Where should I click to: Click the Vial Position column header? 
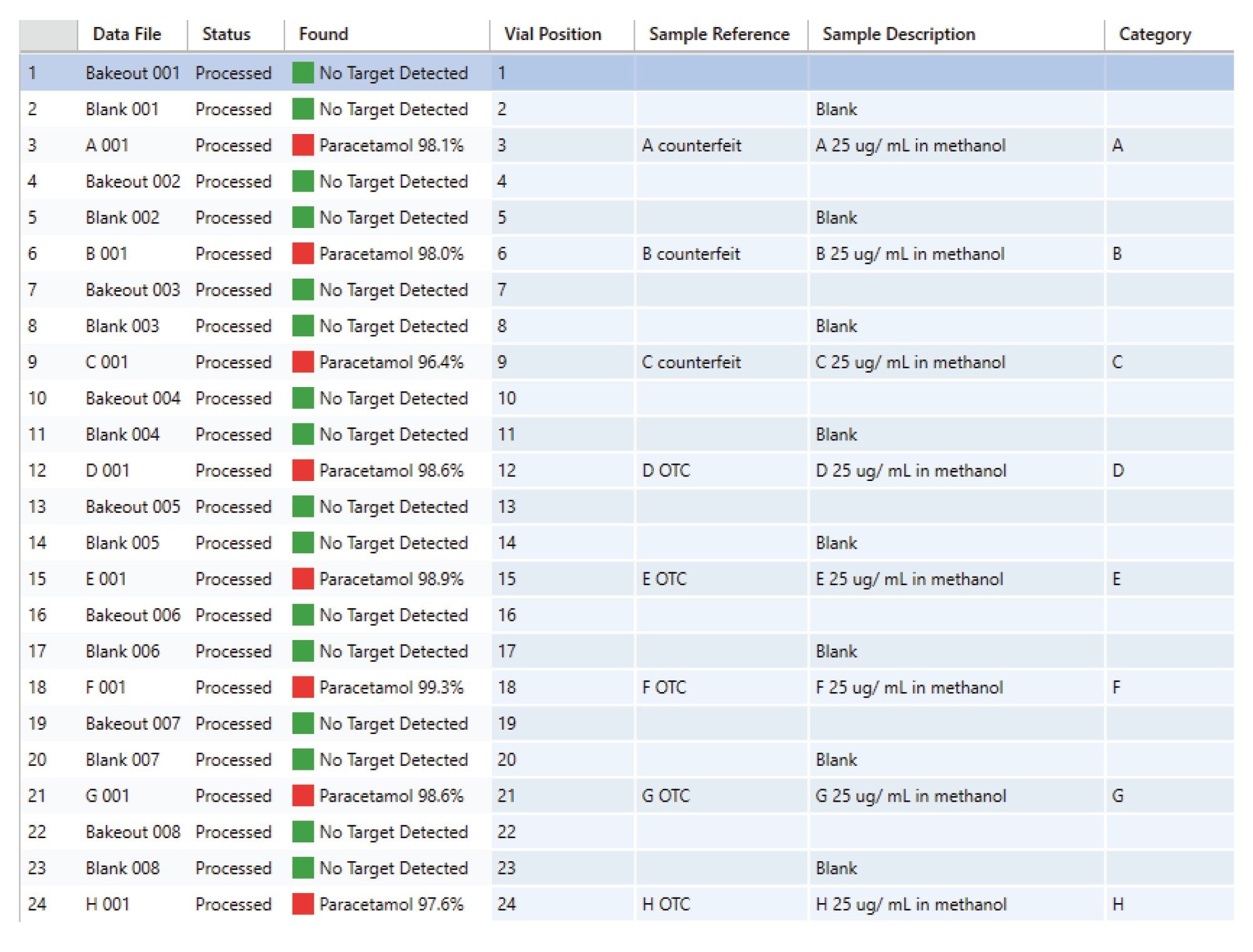click(x=553, y=34)
